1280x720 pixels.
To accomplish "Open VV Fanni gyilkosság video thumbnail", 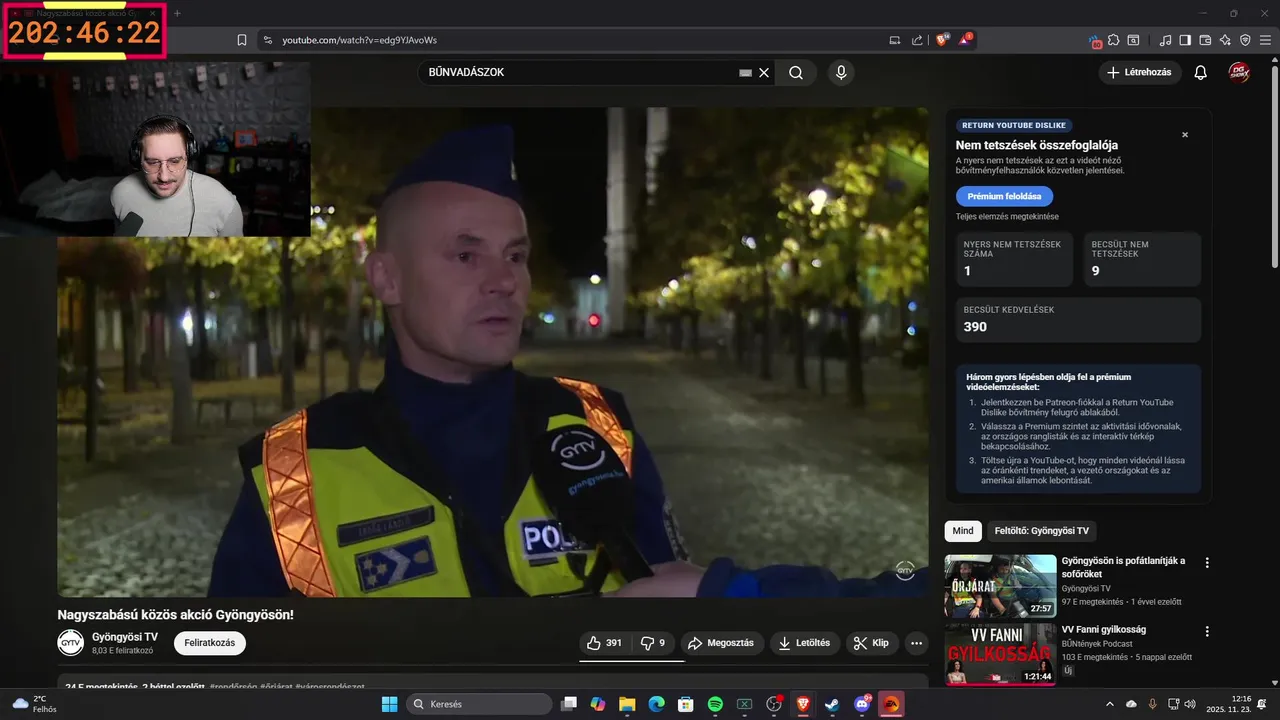I will (x=1000, y=655).
